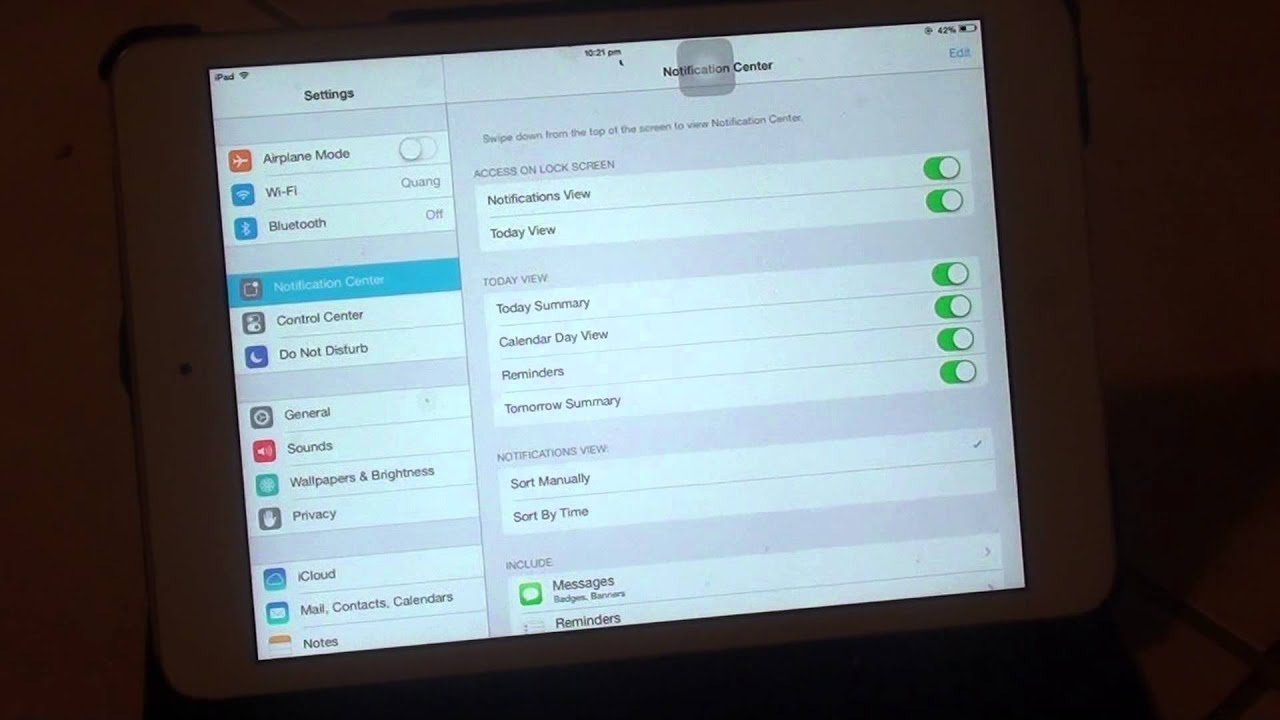Viewport: 1280px width, 720px height.
Task: Tap the Bluetooth icon in sidebar
Action: [x=246, y=228]
